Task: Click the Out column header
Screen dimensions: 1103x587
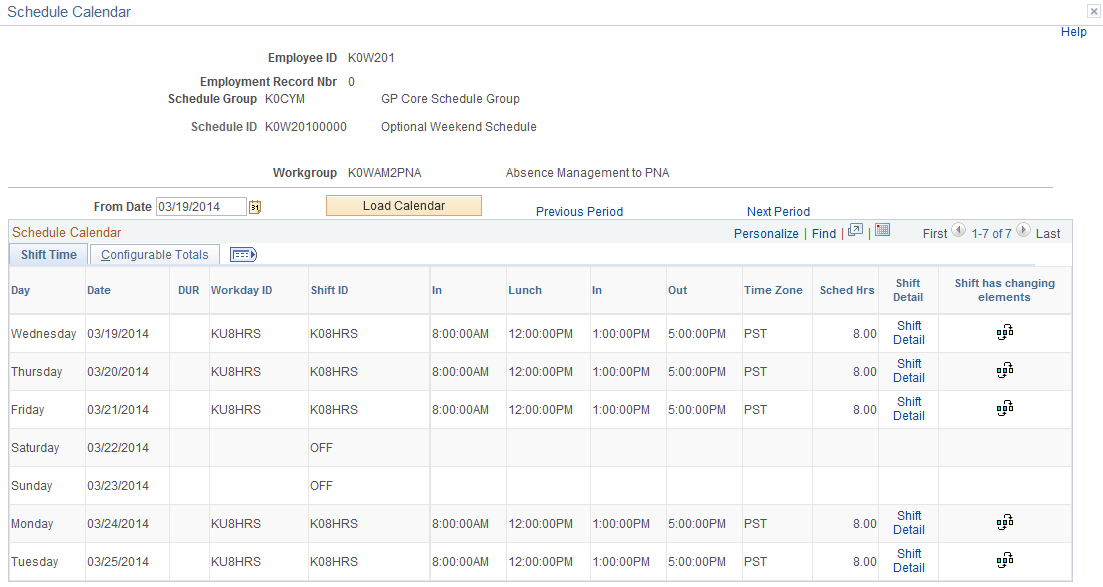Action: click(x=677, y=290)
